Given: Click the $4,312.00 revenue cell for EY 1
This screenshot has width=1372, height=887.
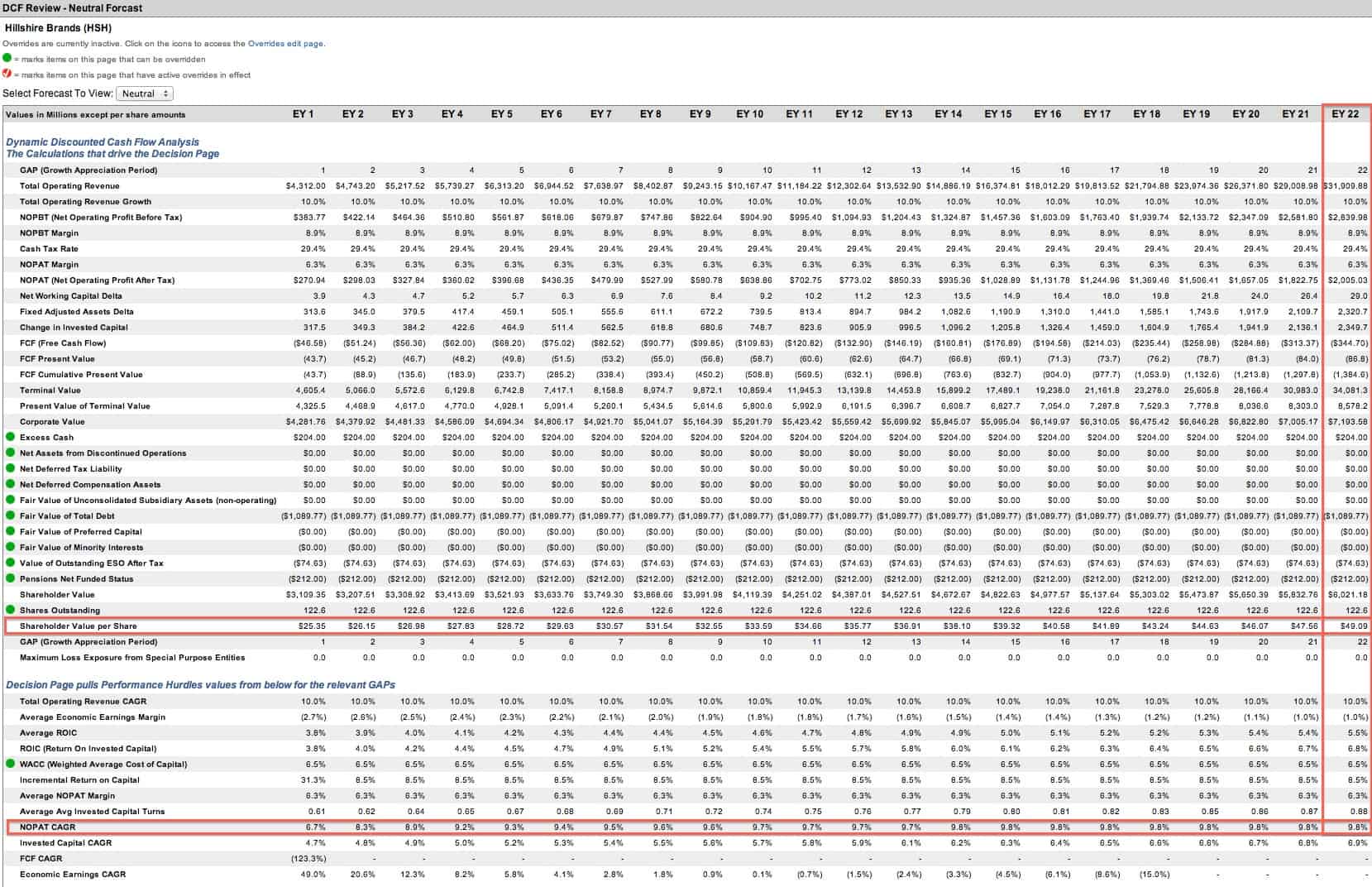Looking at the screenshot, I should point(306,186).
